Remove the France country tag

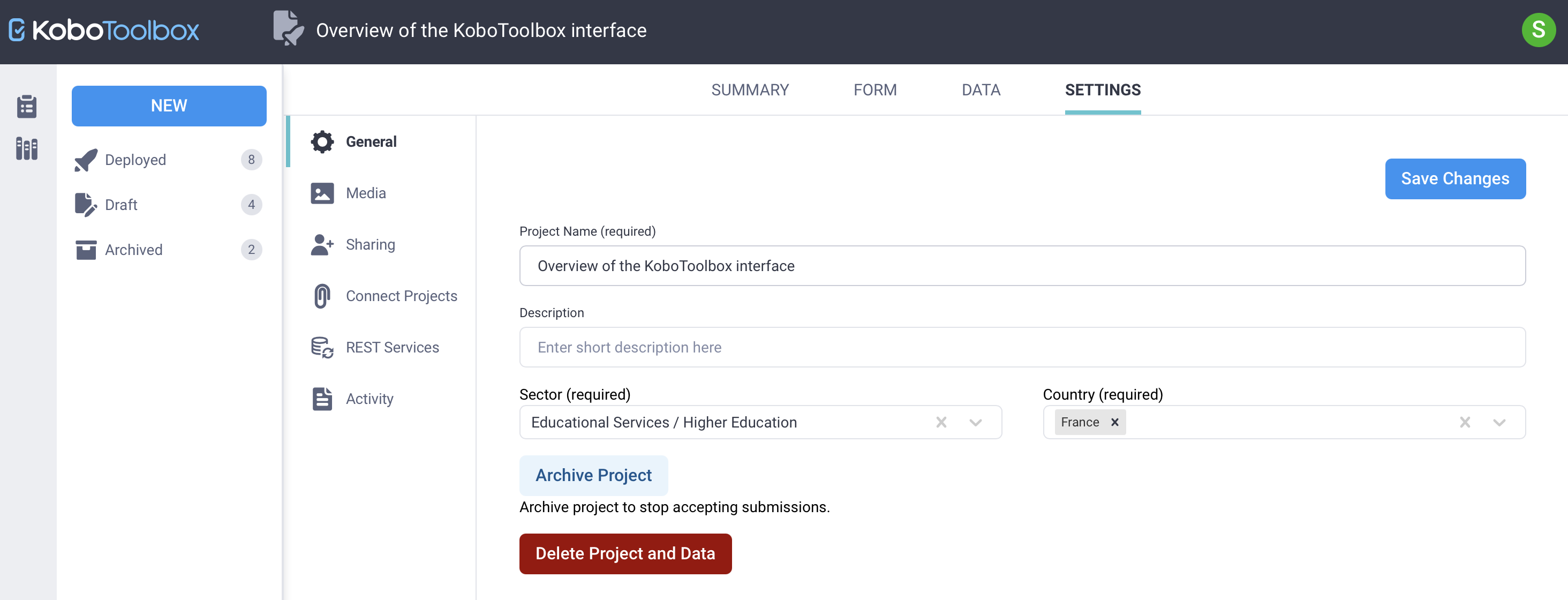coord(1114,423)
